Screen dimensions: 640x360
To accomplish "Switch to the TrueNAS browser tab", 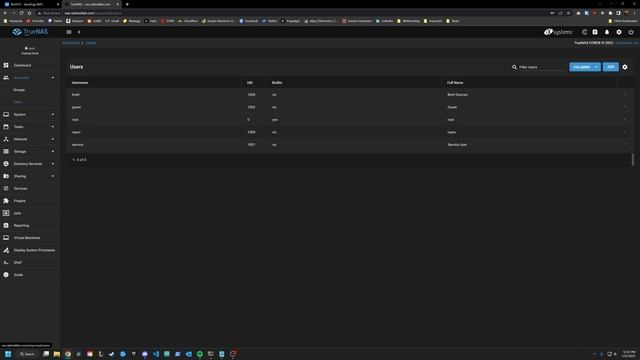I will pyautogui.click(x=91, y=4).
